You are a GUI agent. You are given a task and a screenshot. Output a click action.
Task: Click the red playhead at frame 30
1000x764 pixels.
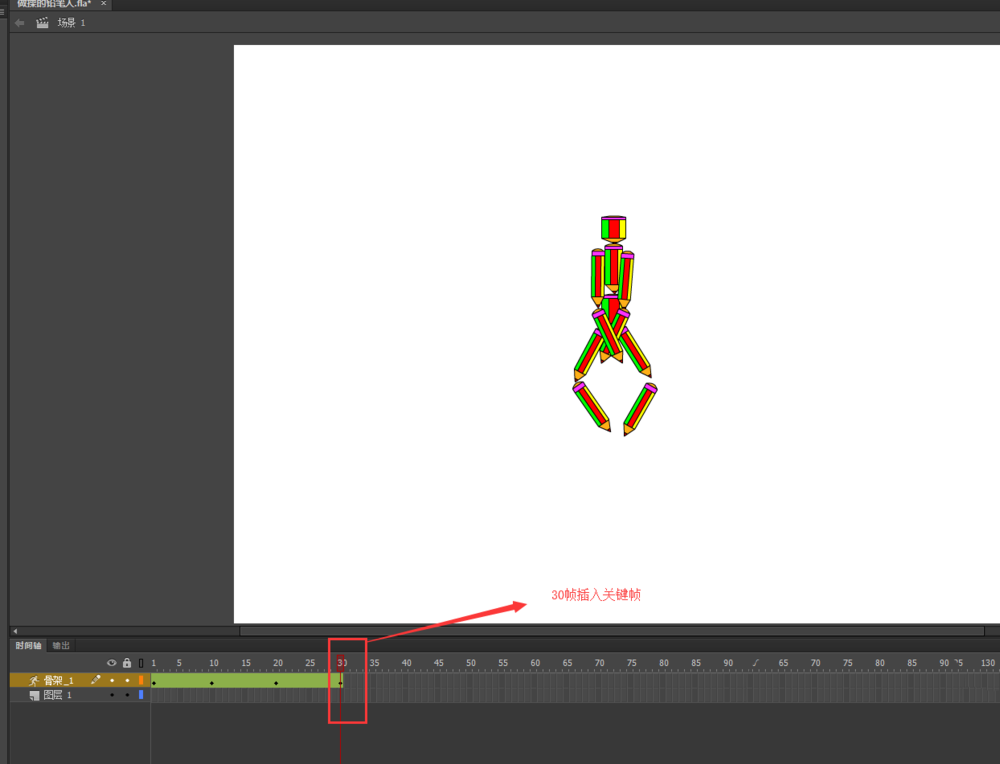341,662
